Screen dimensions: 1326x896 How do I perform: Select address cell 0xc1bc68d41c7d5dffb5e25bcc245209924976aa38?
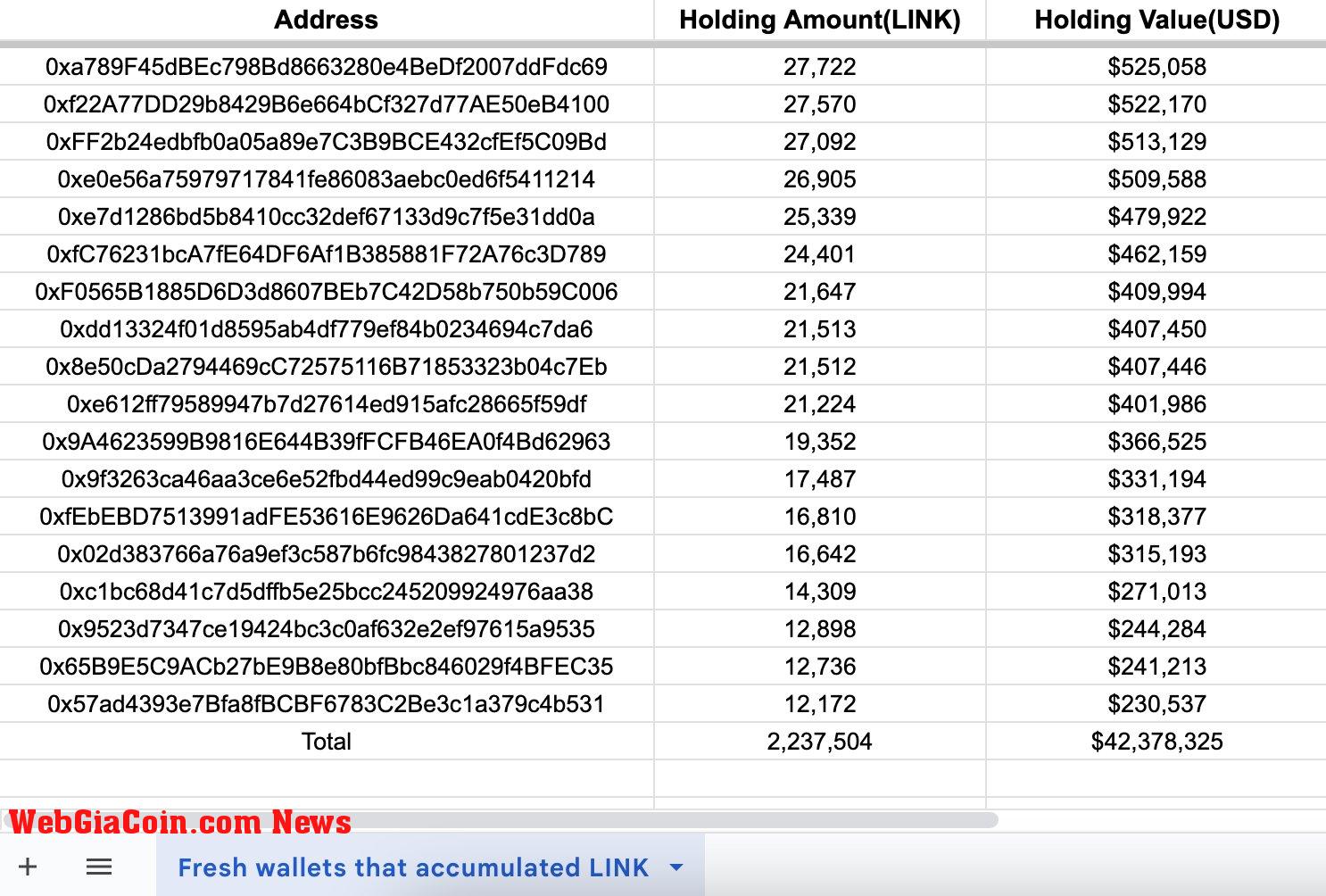(327, 592)
